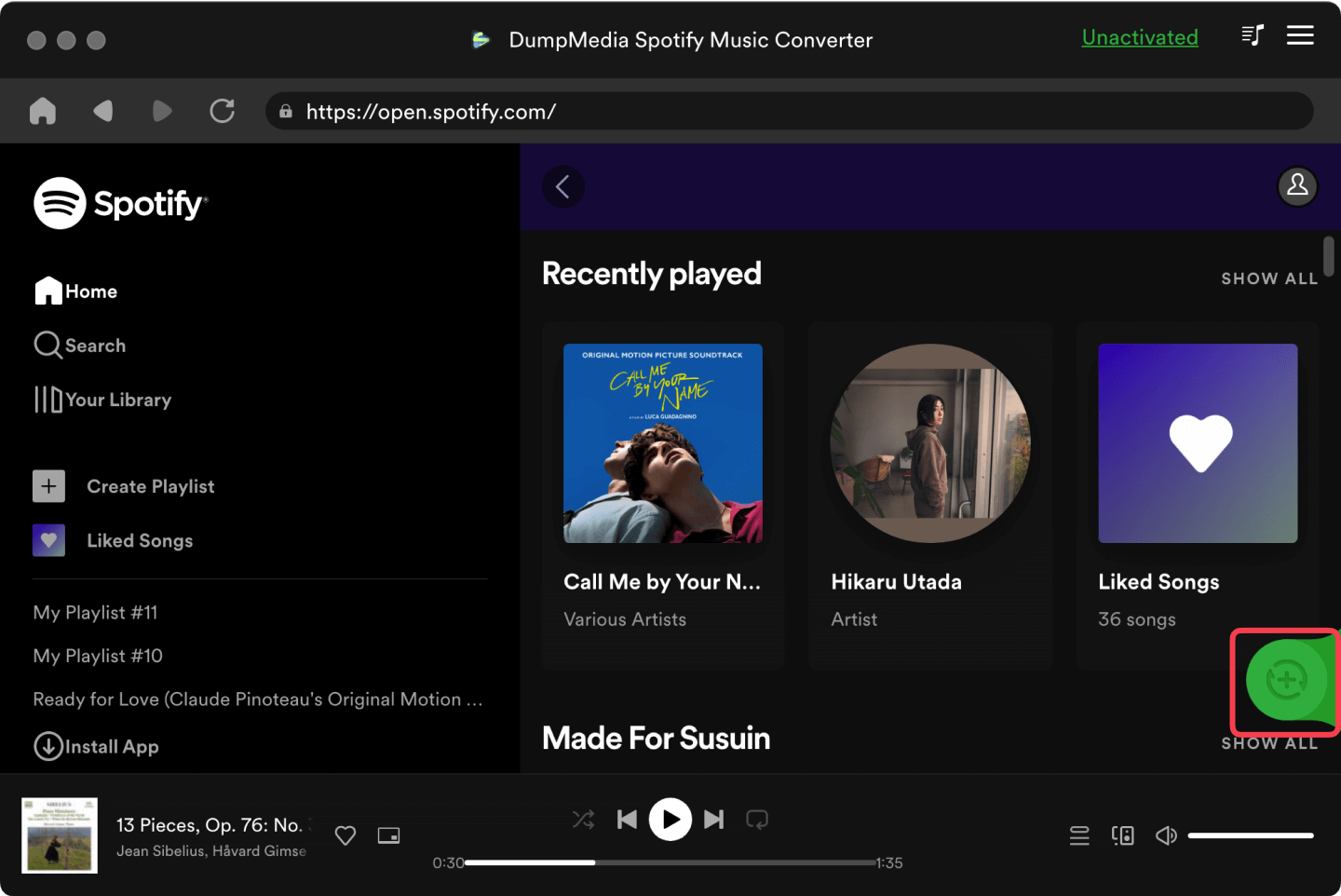The width and height of the screenshot is (1341, 896).
Task: Open Various Artists under Call Me card
Action: tap(625, 619)
